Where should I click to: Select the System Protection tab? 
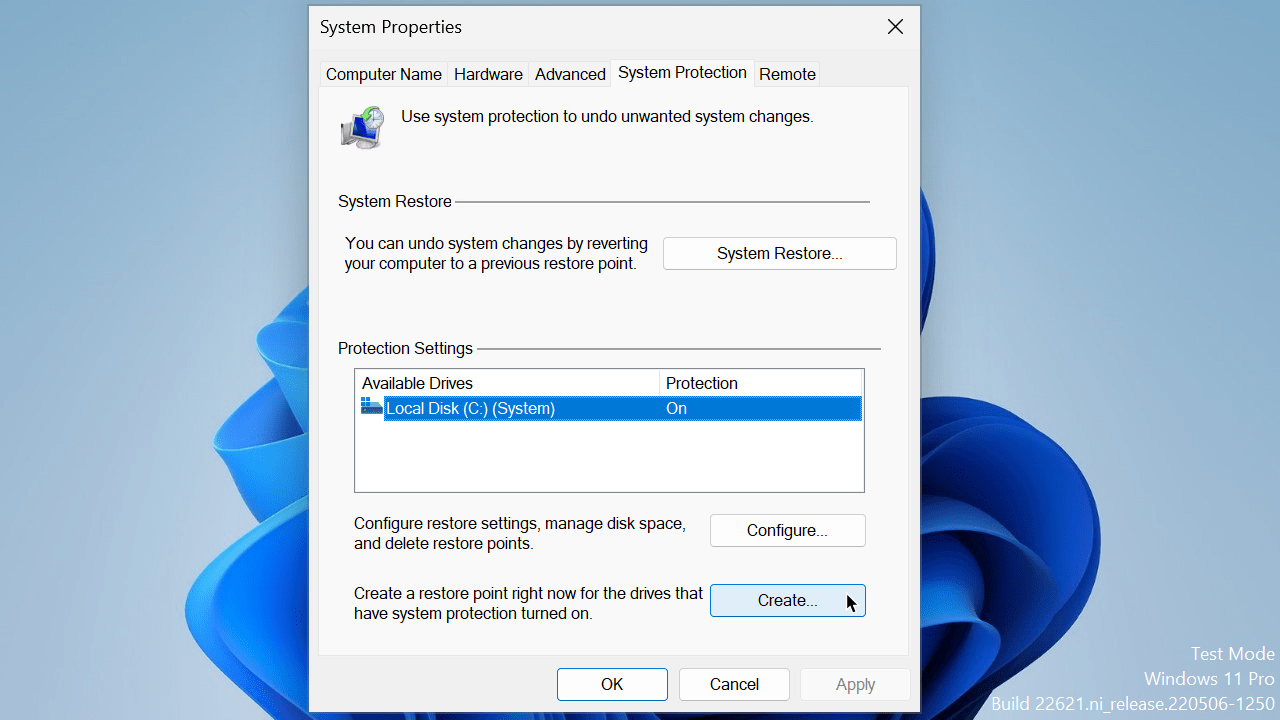pyautogui.click(x=682, y=73)
